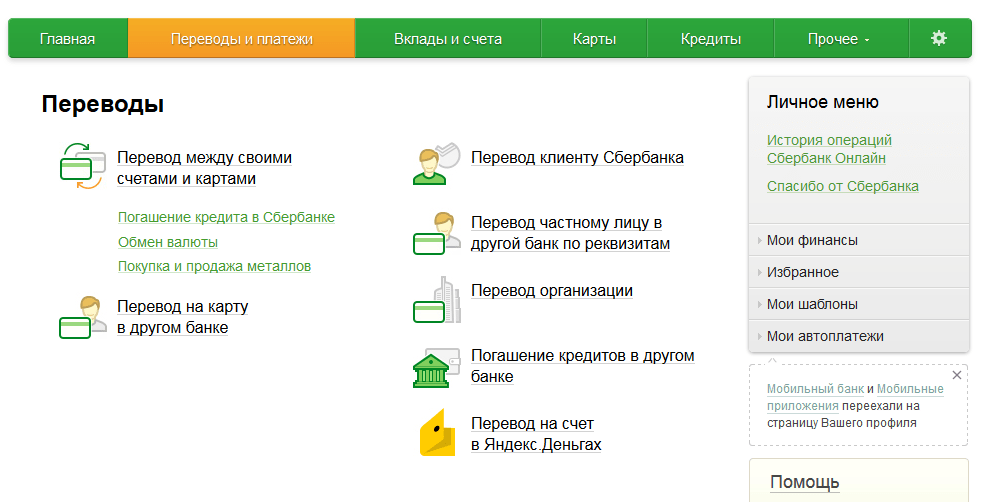Switch to the Вклады и счета tab
This screenshot has height=502, width=986.
pos(448,38)
